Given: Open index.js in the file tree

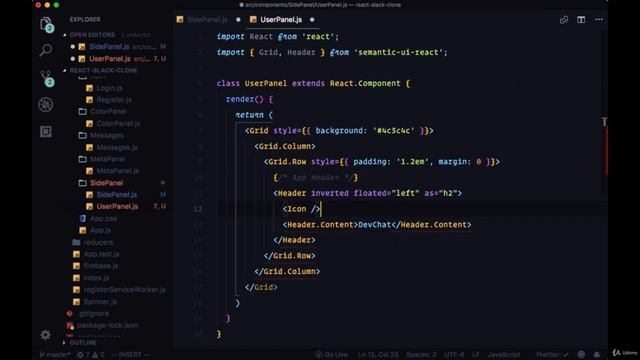Looking at the screenshot, I should (x=96, y=278).
